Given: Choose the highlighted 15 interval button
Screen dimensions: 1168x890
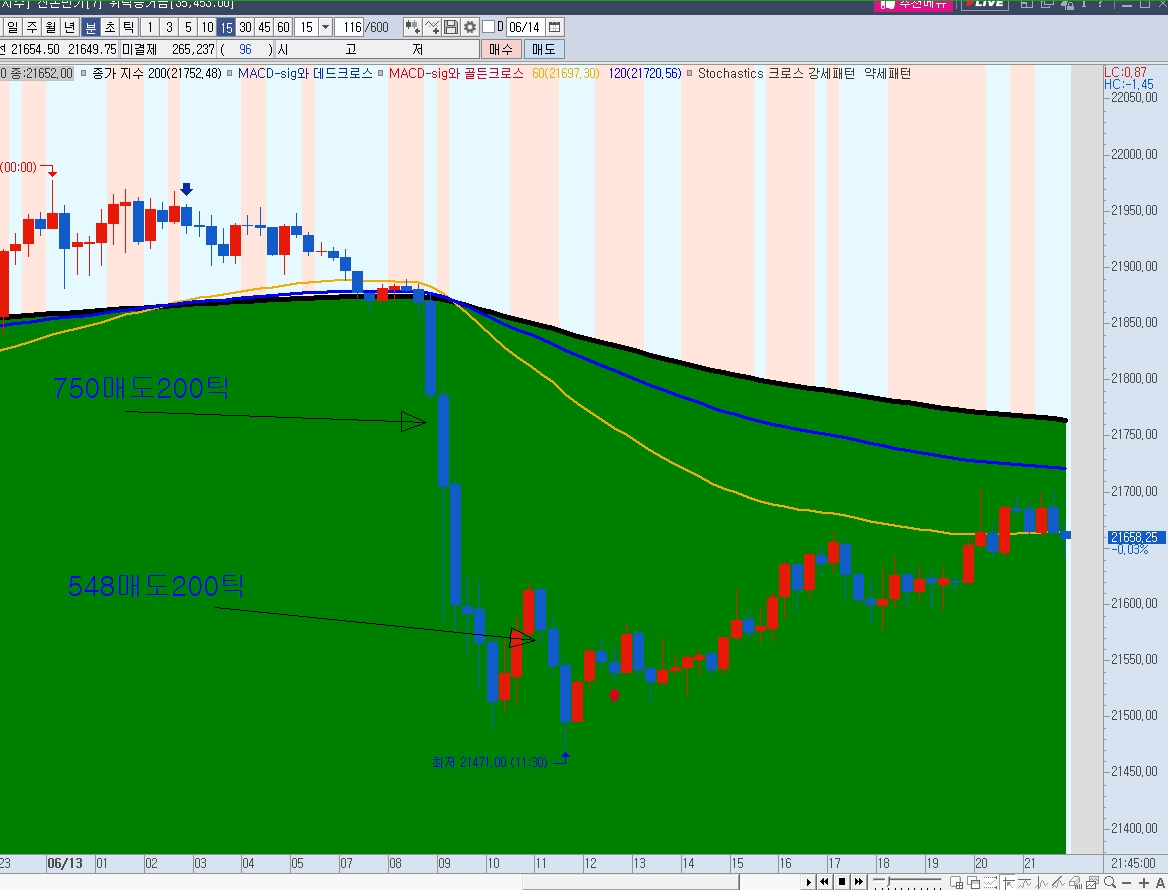Looking at the screenshot, I should (x=226, y=28).
